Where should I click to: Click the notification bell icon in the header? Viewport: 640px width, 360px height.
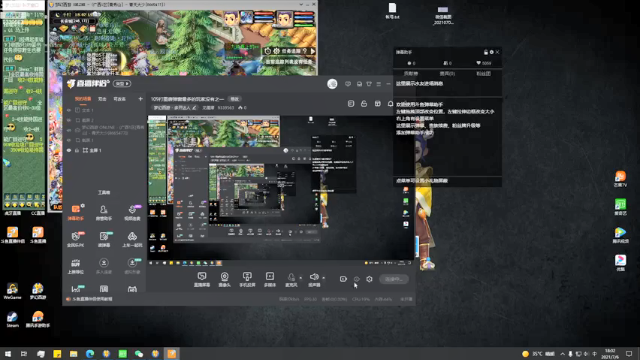click(390, 104)
